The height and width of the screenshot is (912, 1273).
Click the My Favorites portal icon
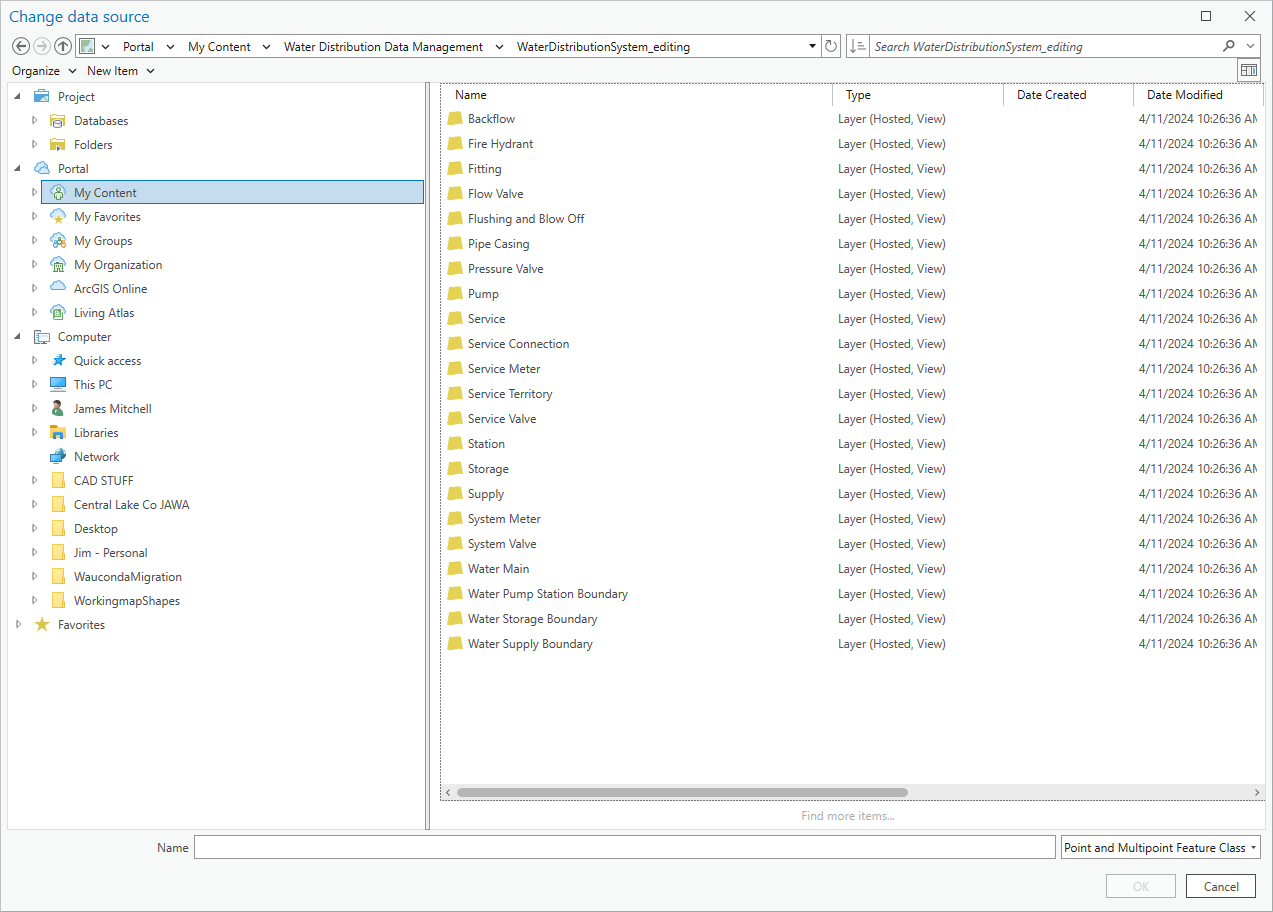pyautogui.click(x=58, y=217)
